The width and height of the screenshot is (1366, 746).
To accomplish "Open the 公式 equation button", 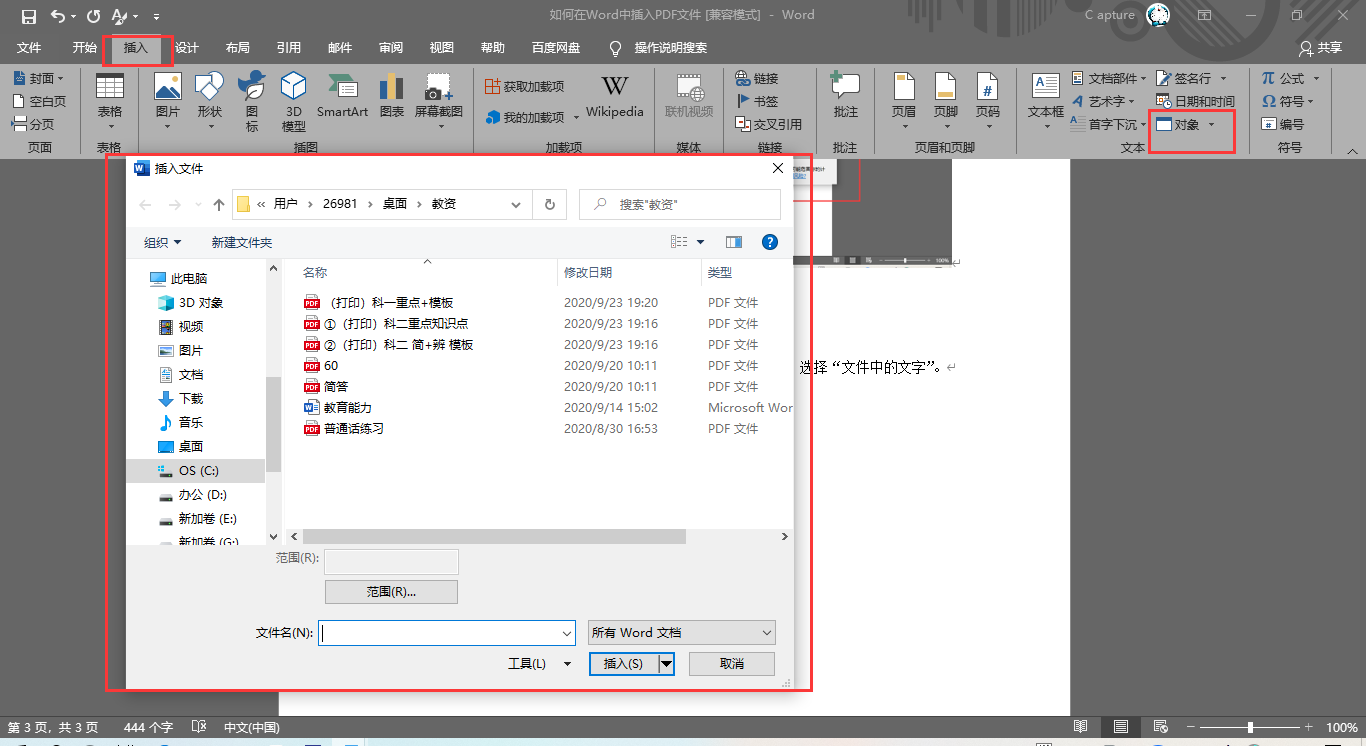I will pos(1283,78).
